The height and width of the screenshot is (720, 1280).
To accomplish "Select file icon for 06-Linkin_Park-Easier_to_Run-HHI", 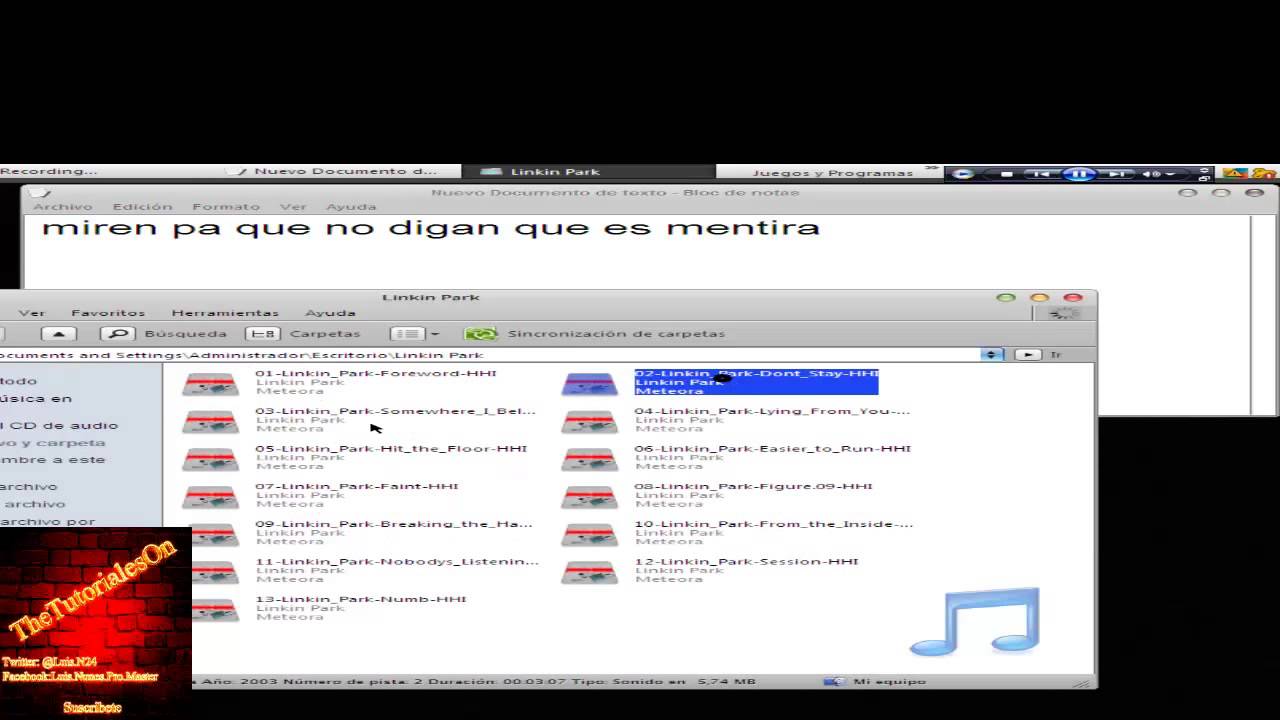I will 590,460.
